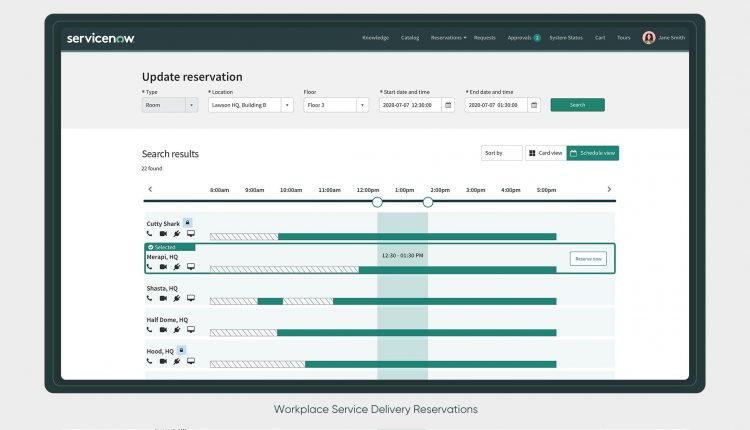
Task: Click the monitor icon under Merapi, HQ
Action: point(191,266)
